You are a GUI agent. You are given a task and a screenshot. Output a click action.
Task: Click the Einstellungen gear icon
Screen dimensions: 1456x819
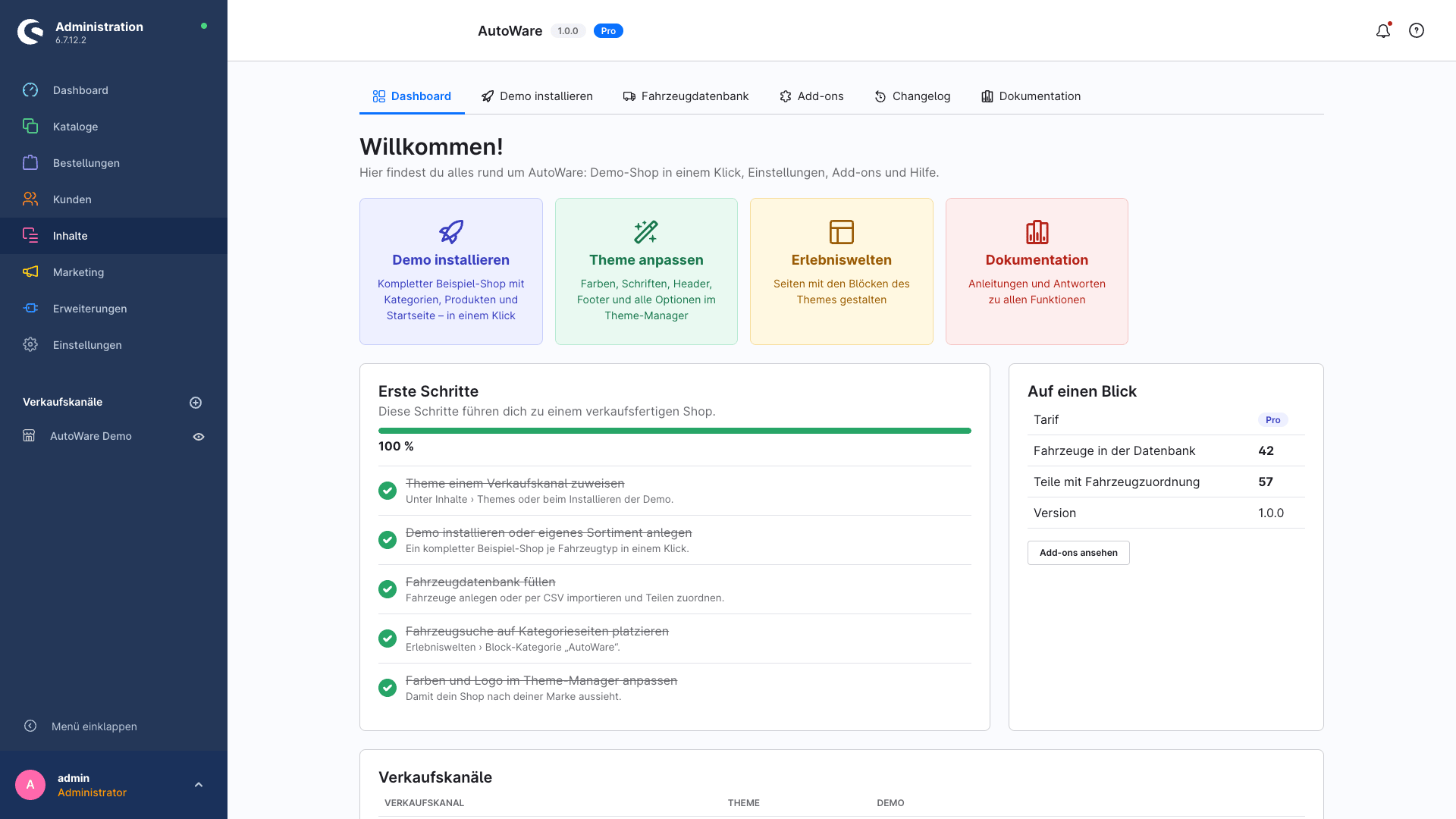pos(30,345)
